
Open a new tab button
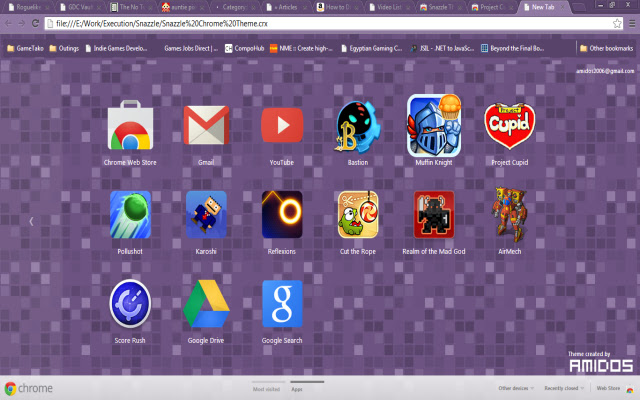coord(579,7)
